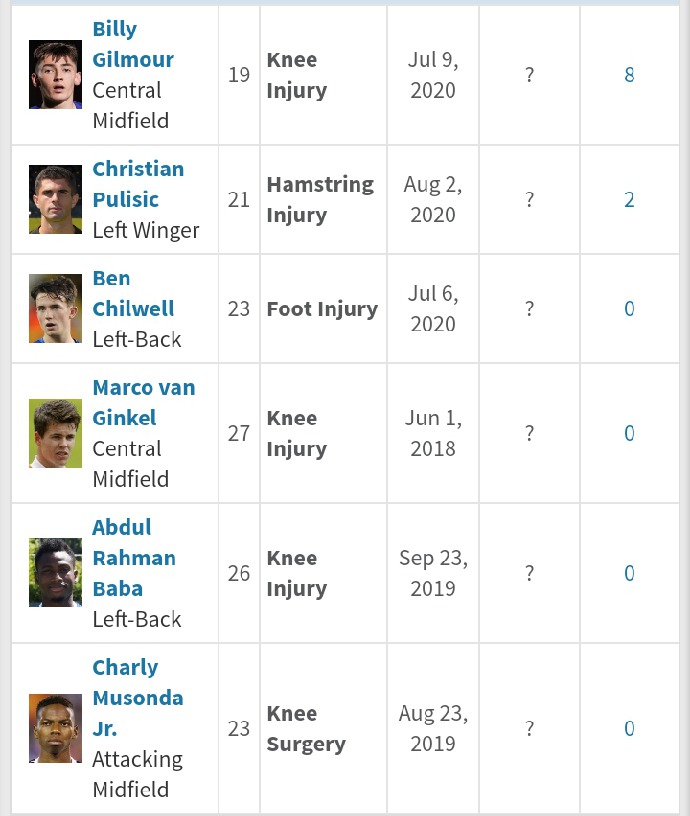Open Ben Chilwell's player photo
This screenshot has height=816, width=690.
[x=55, y=309]
